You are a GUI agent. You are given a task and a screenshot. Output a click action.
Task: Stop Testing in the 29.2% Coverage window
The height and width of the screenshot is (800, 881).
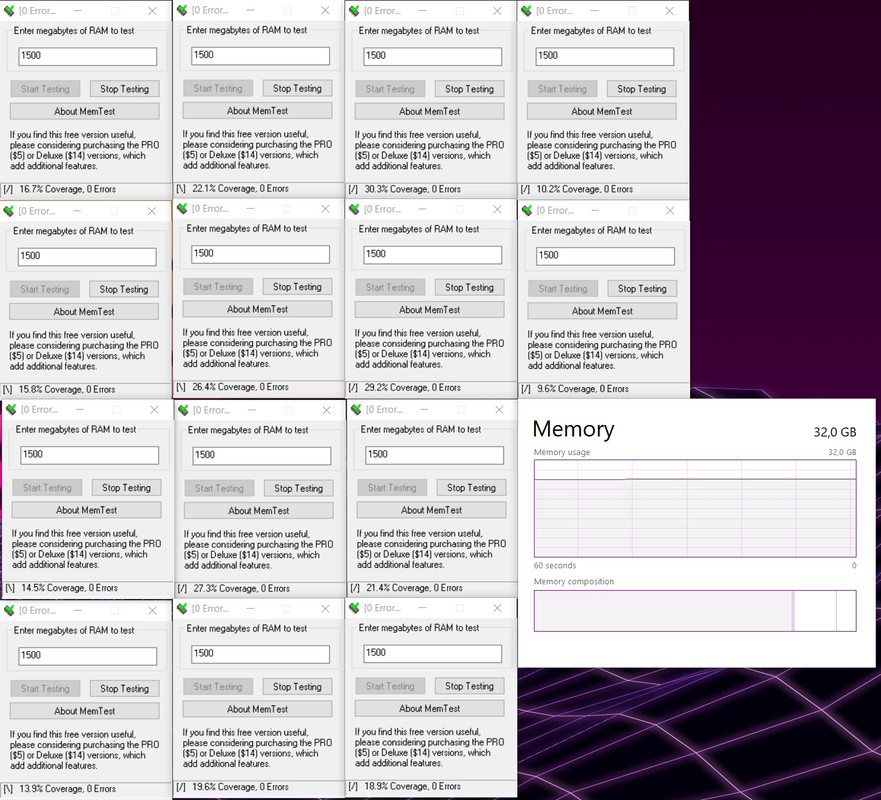[x=469, y=287]
